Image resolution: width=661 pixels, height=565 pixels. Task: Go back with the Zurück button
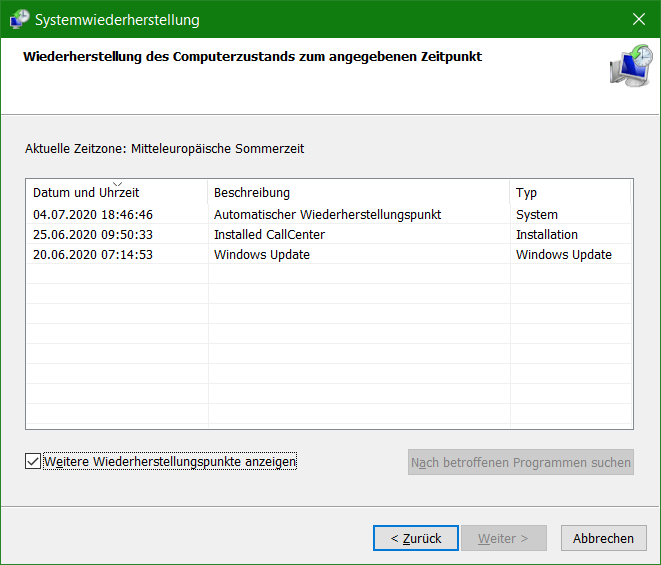[416, 538]
